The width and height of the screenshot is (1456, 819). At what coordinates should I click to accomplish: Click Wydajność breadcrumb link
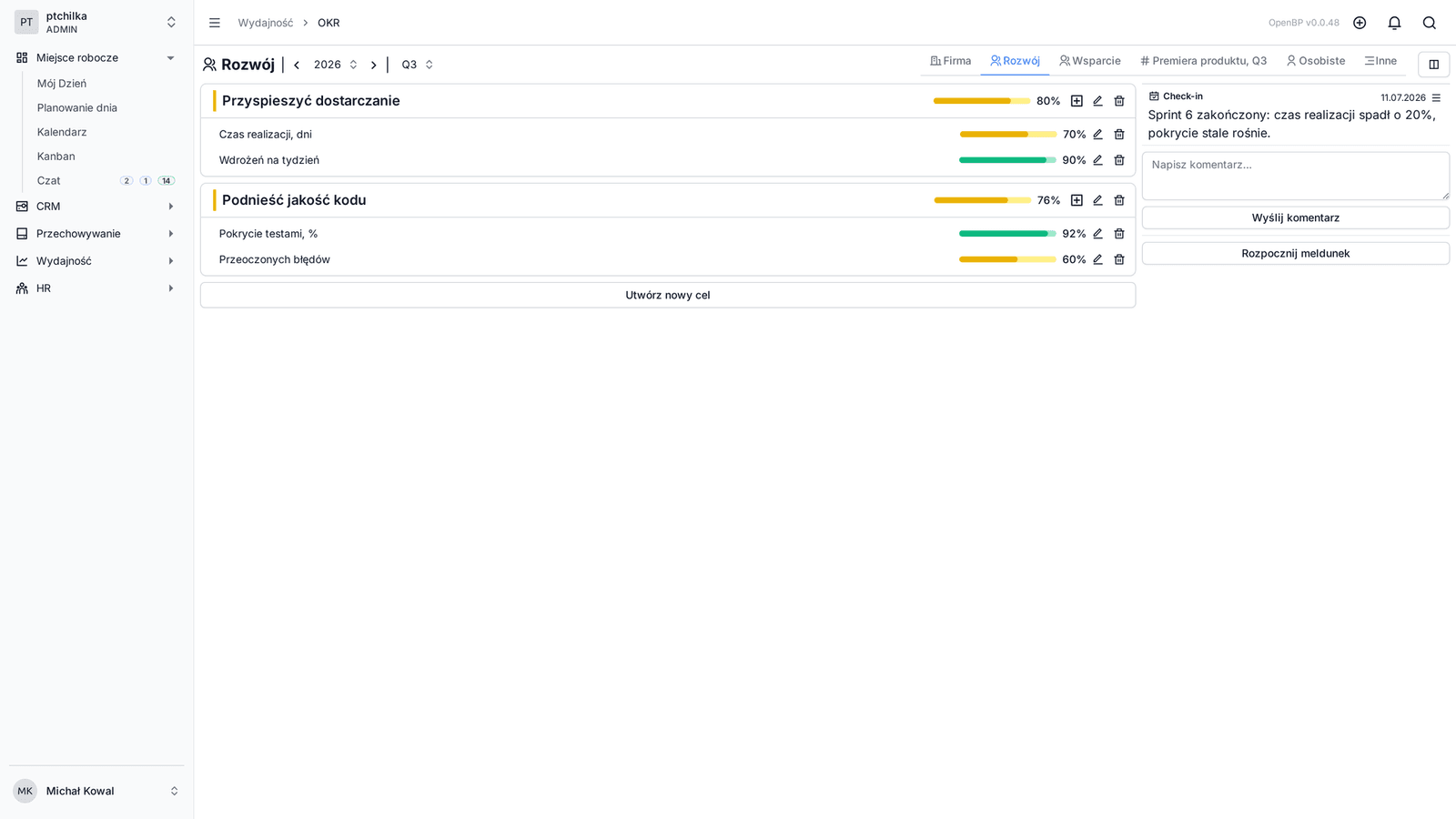pos(266,23)
